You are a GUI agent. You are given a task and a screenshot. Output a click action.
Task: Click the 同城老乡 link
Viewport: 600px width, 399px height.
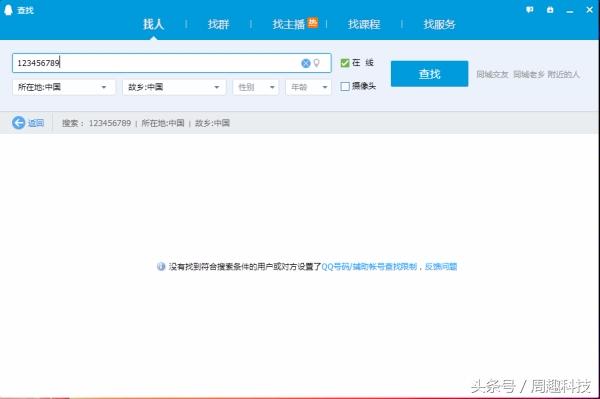[529, 74]
